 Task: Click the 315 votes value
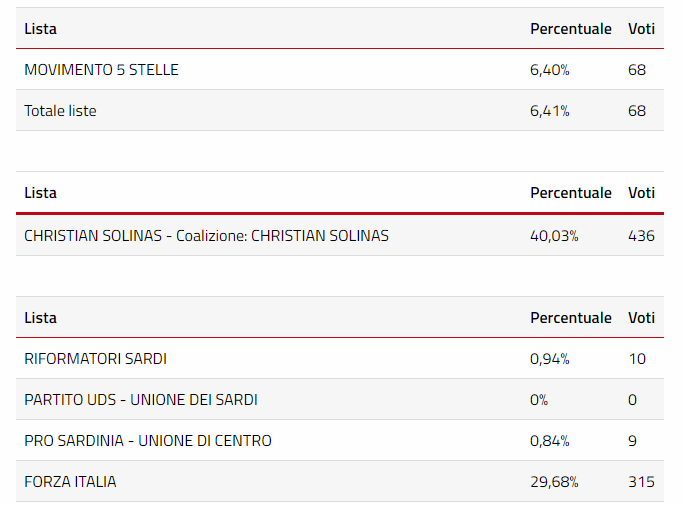pos(641,482)
